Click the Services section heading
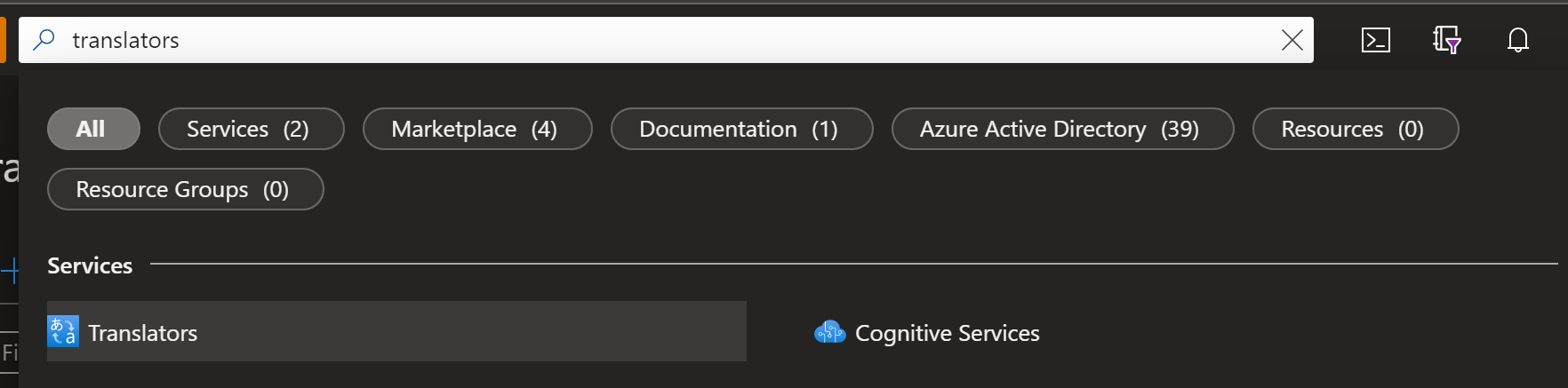 90,265
